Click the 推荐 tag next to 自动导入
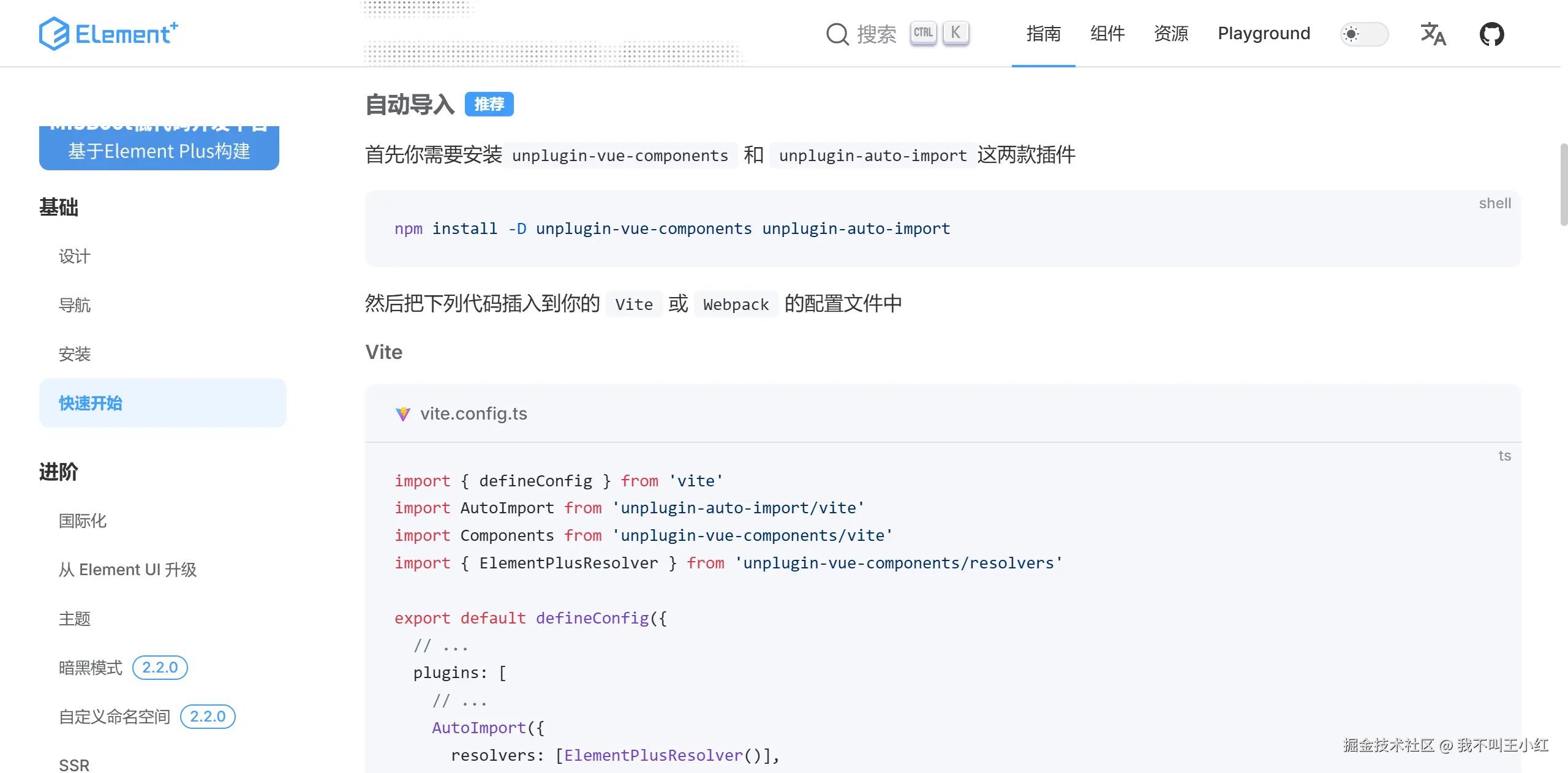Screen dimensions: 1568x773 (x=489, y=104)
